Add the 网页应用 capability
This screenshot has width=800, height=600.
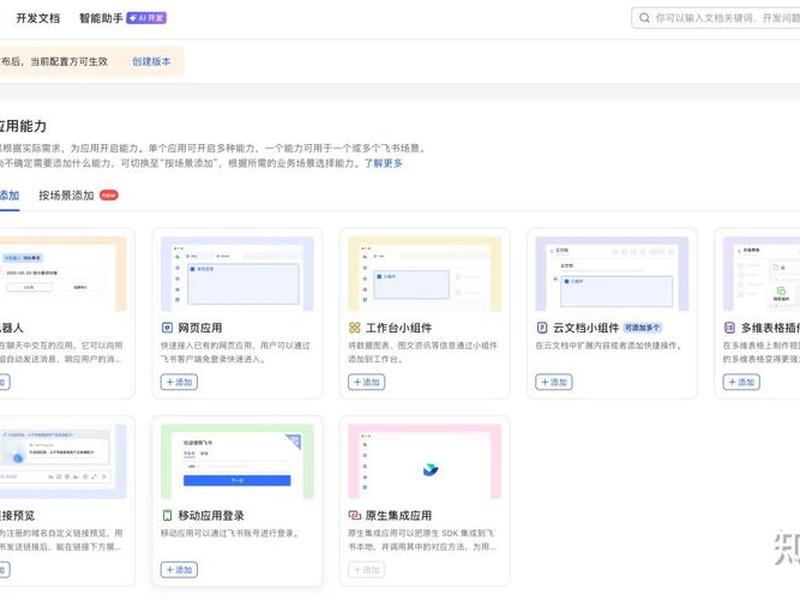coord(179,382)
